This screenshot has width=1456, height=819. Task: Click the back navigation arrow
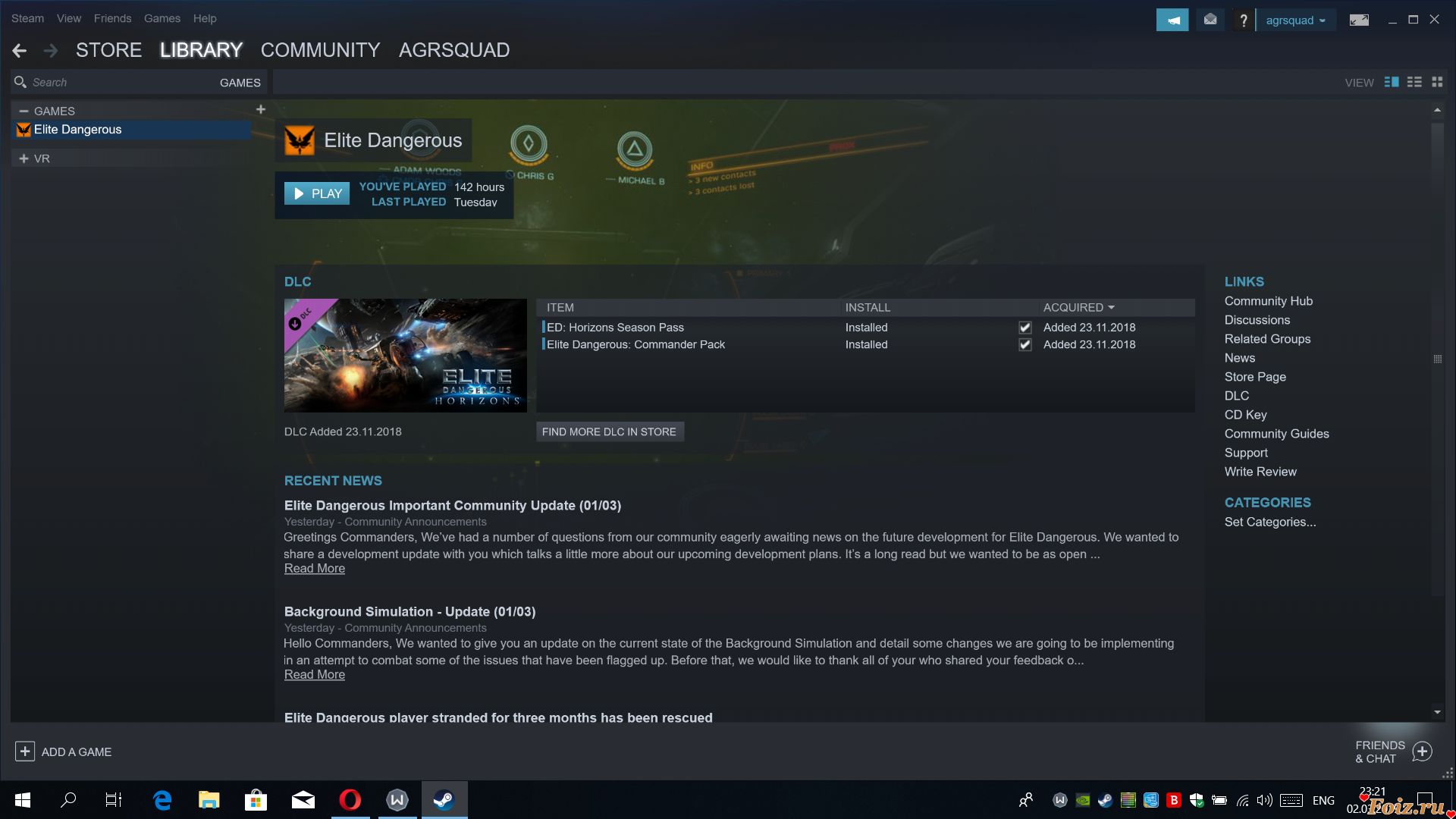(x=20, y=51)
